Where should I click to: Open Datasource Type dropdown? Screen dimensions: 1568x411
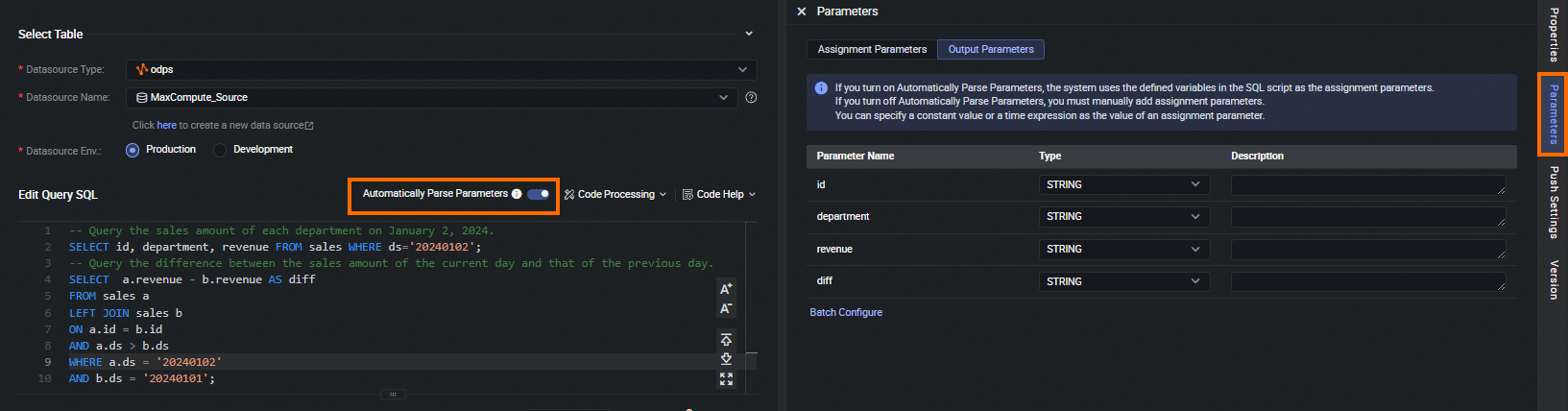pos(441,69)
